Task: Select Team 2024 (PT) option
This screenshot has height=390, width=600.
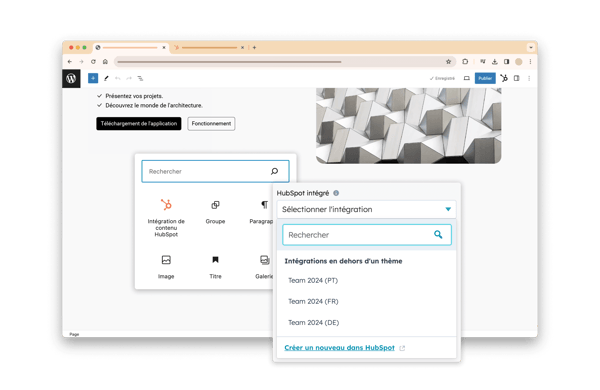Action: (313, 281)
